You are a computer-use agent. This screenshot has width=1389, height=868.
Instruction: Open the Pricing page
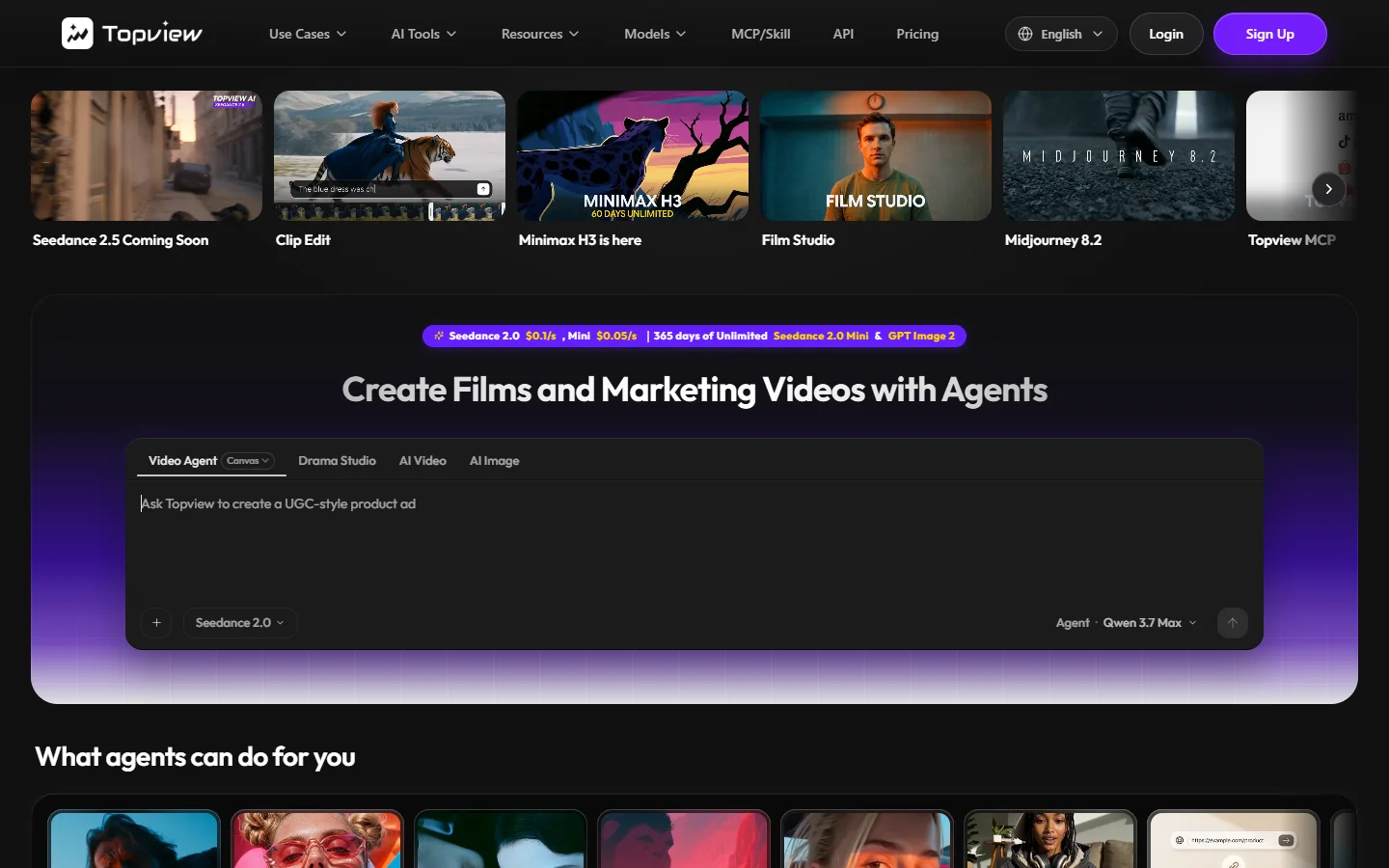pos(917,34)
